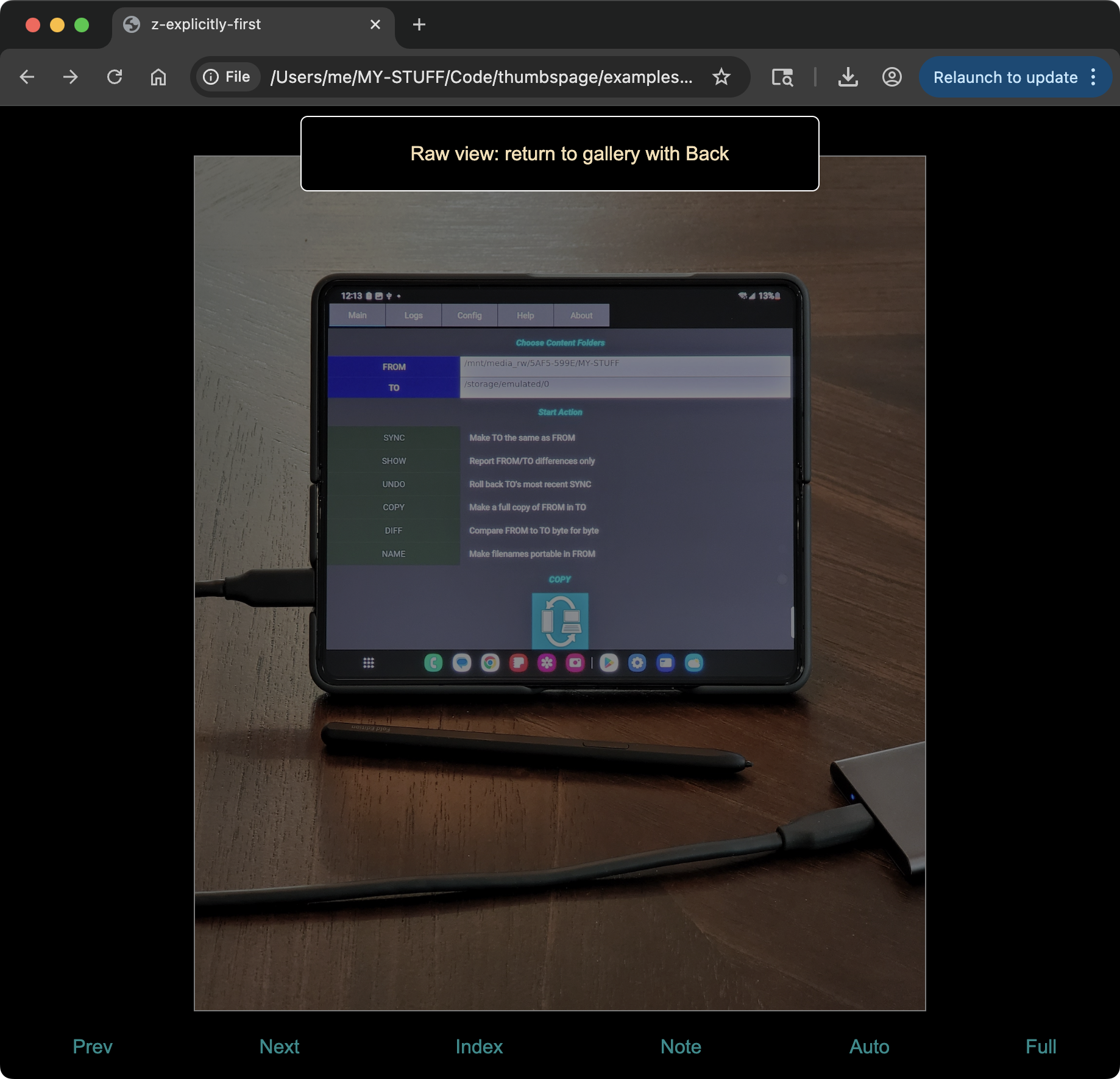Open the Google Lens search icon
This screenshot has width=1120, height=1079.
pos(782,77)
